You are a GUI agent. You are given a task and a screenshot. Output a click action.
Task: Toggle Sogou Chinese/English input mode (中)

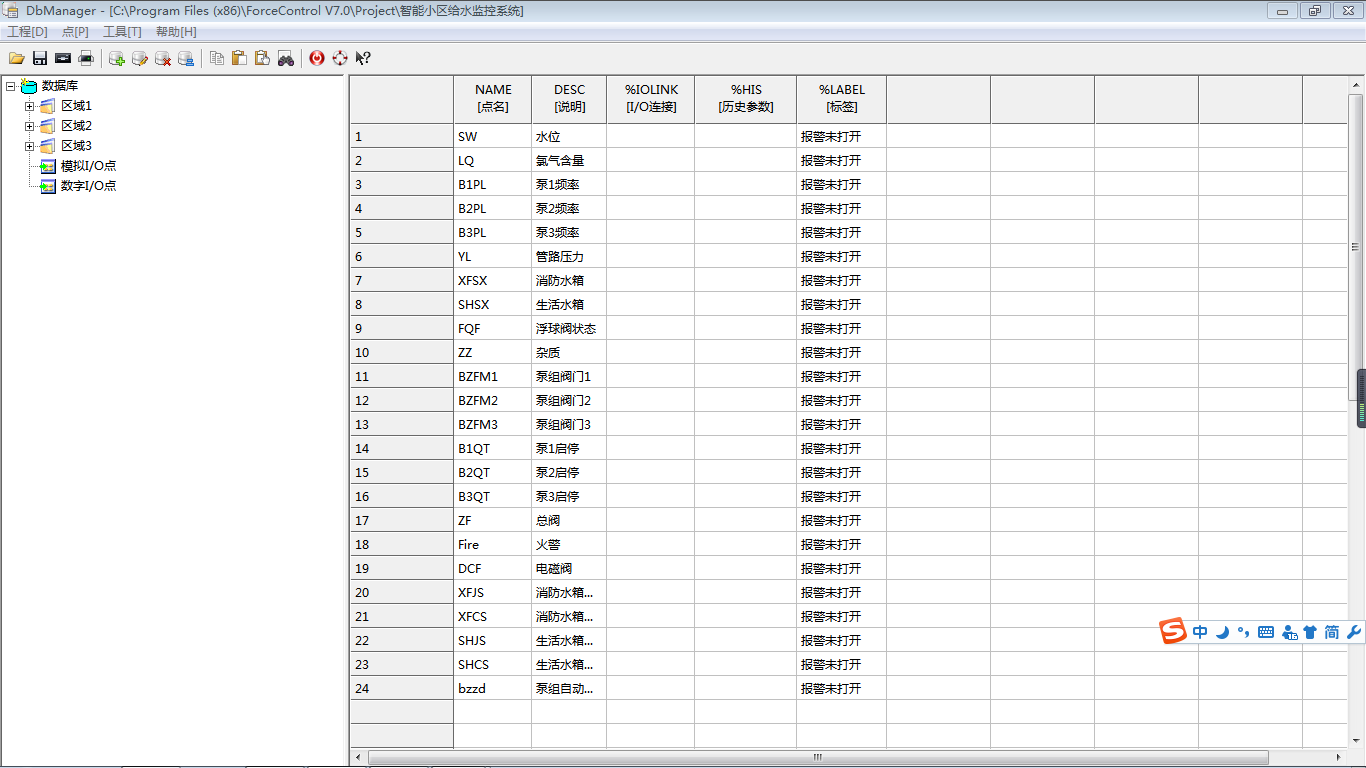[1200, 632]
